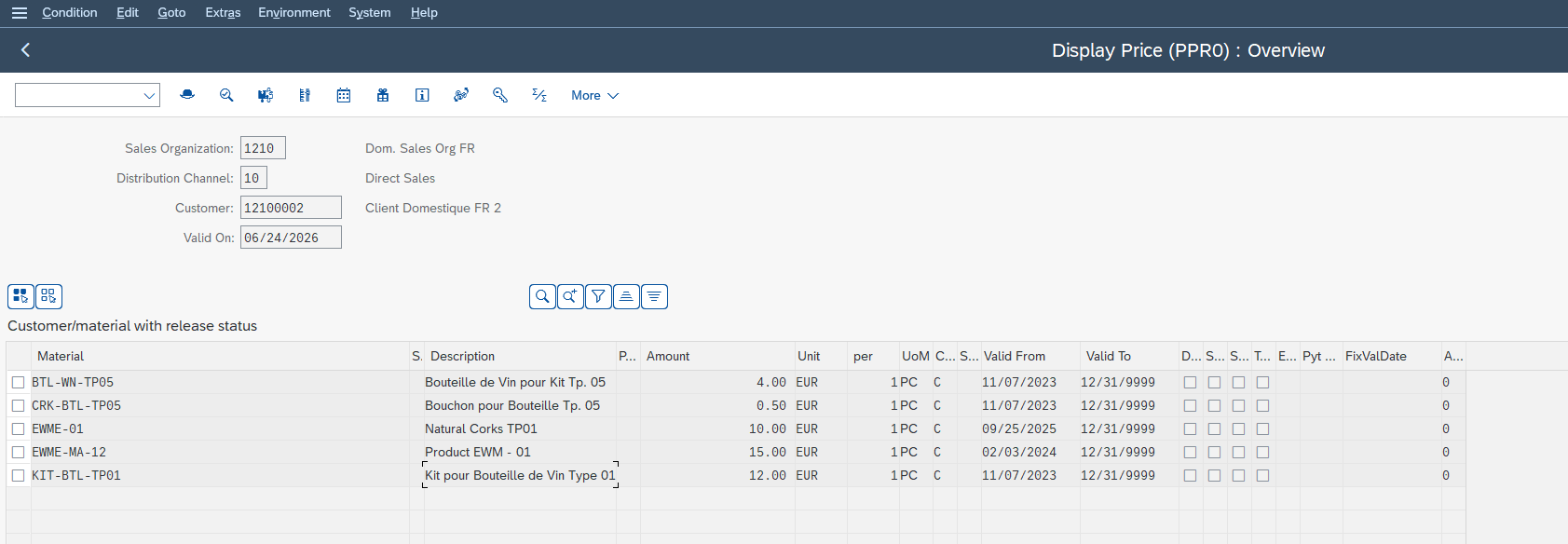Viewport: 1568px width, 544px height.
Task: Open the Edit menu
Action: click(x=128, y=12)
